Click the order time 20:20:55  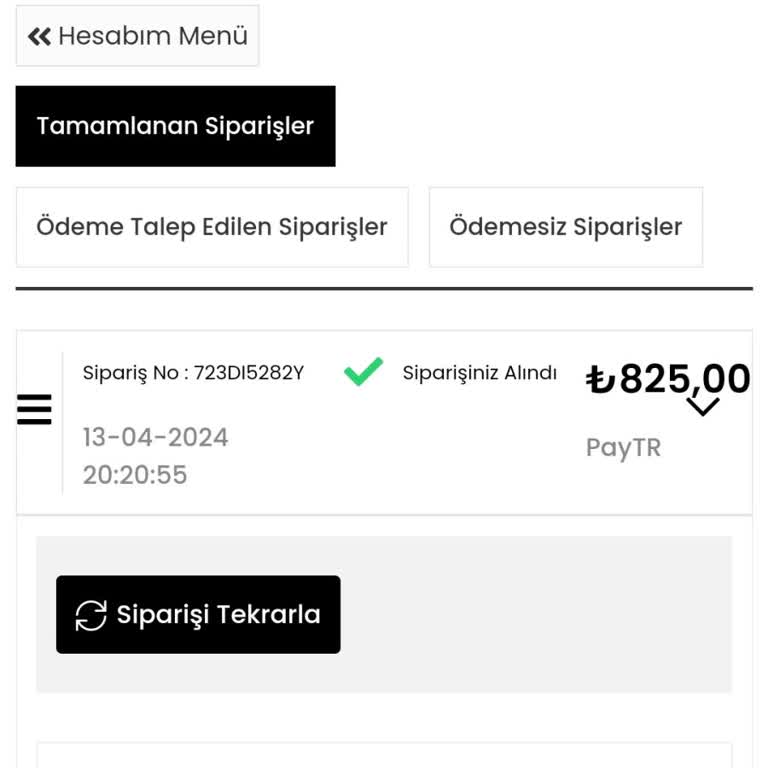pyautogui.click(x=135, y=475)
